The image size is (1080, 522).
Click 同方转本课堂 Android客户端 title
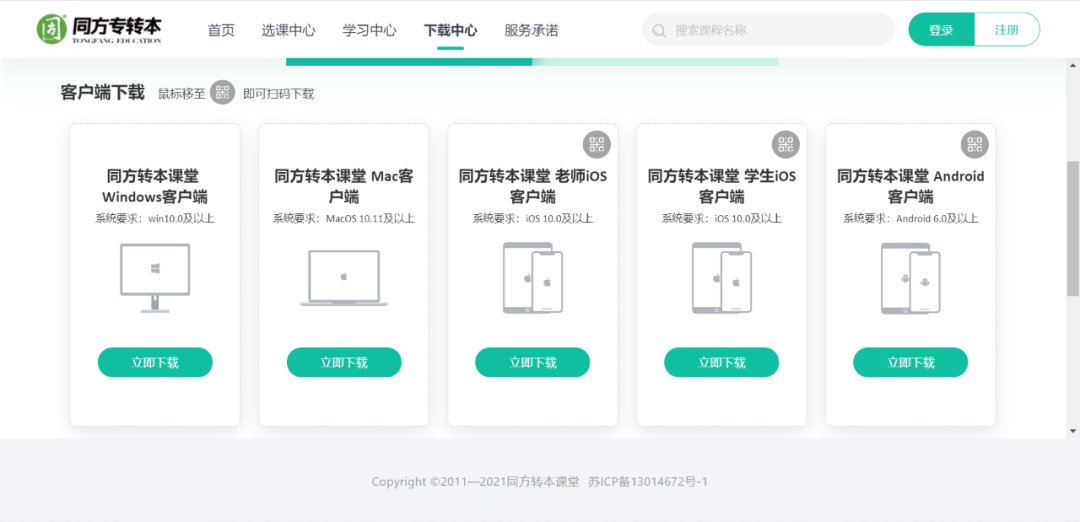point(911,187)
